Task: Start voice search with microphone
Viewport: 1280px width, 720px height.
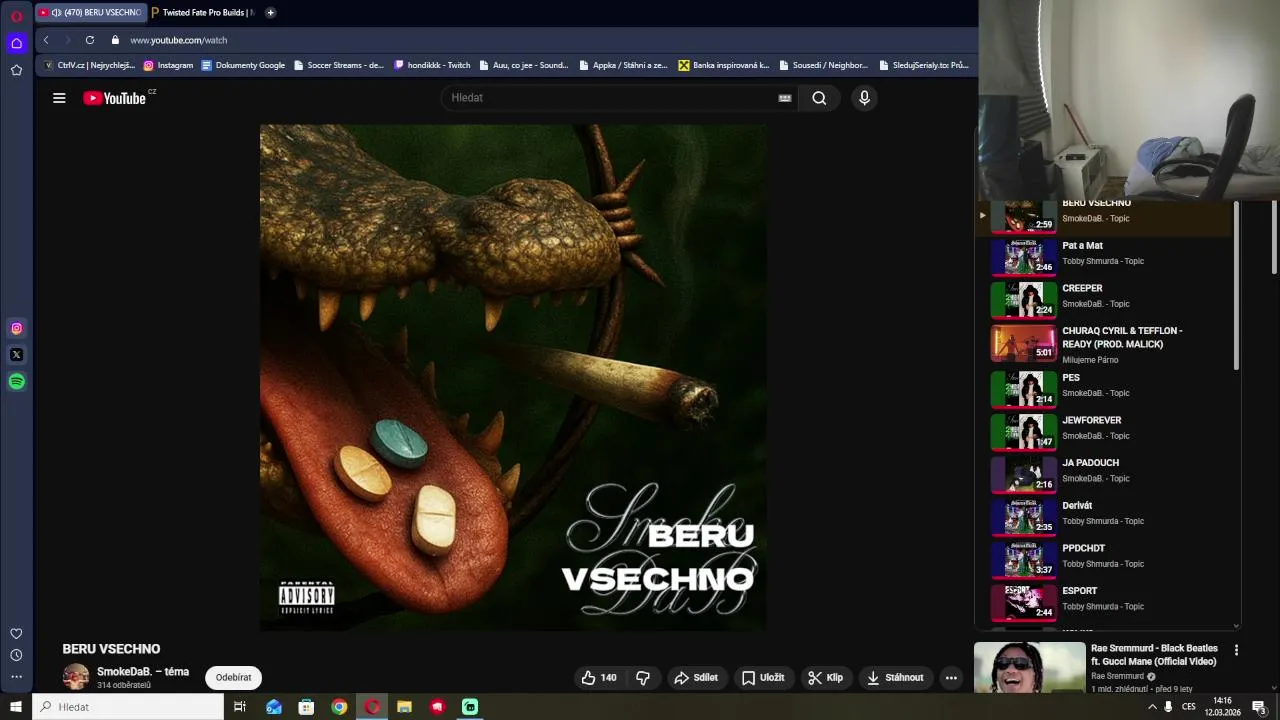Action: tap(864, 98)
